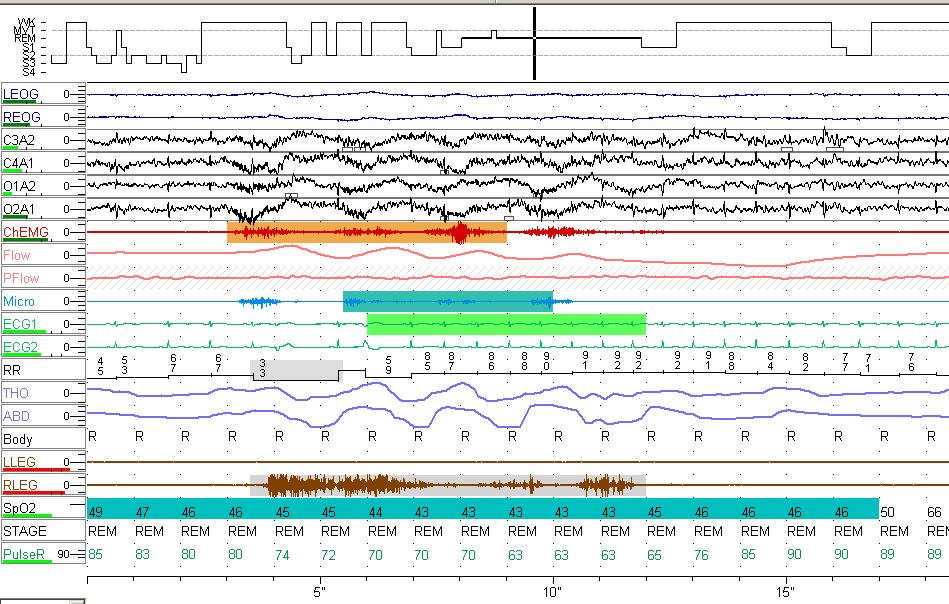Click the 15" tick label on time axis

[x=785, y=592]
